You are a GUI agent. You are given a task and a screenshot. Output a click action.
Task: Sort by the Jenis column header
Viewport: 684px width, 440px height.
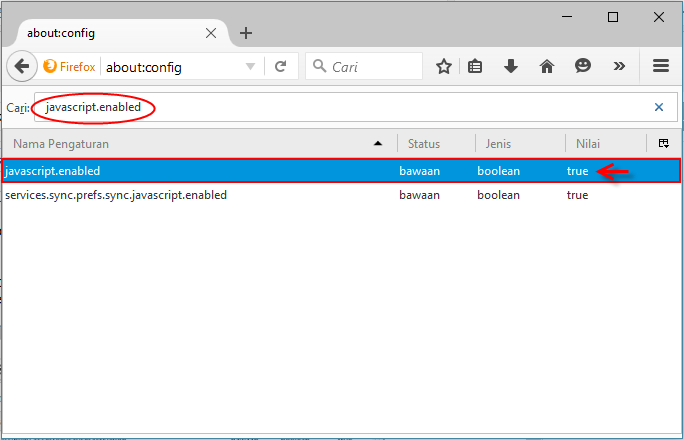(520, 143)
